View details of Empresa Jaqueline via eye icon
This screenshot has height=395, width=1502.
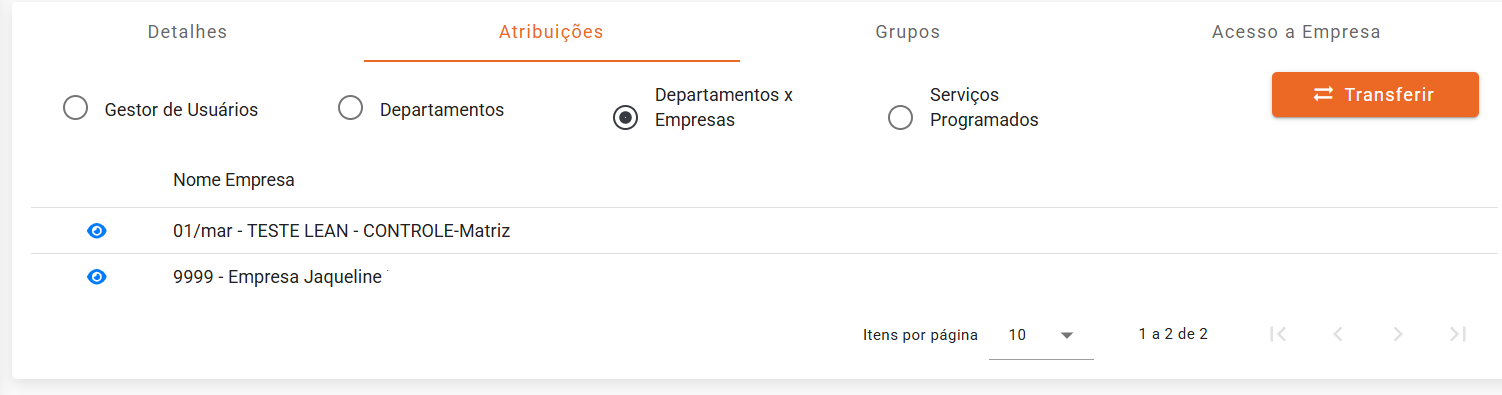tap(97, 277)
